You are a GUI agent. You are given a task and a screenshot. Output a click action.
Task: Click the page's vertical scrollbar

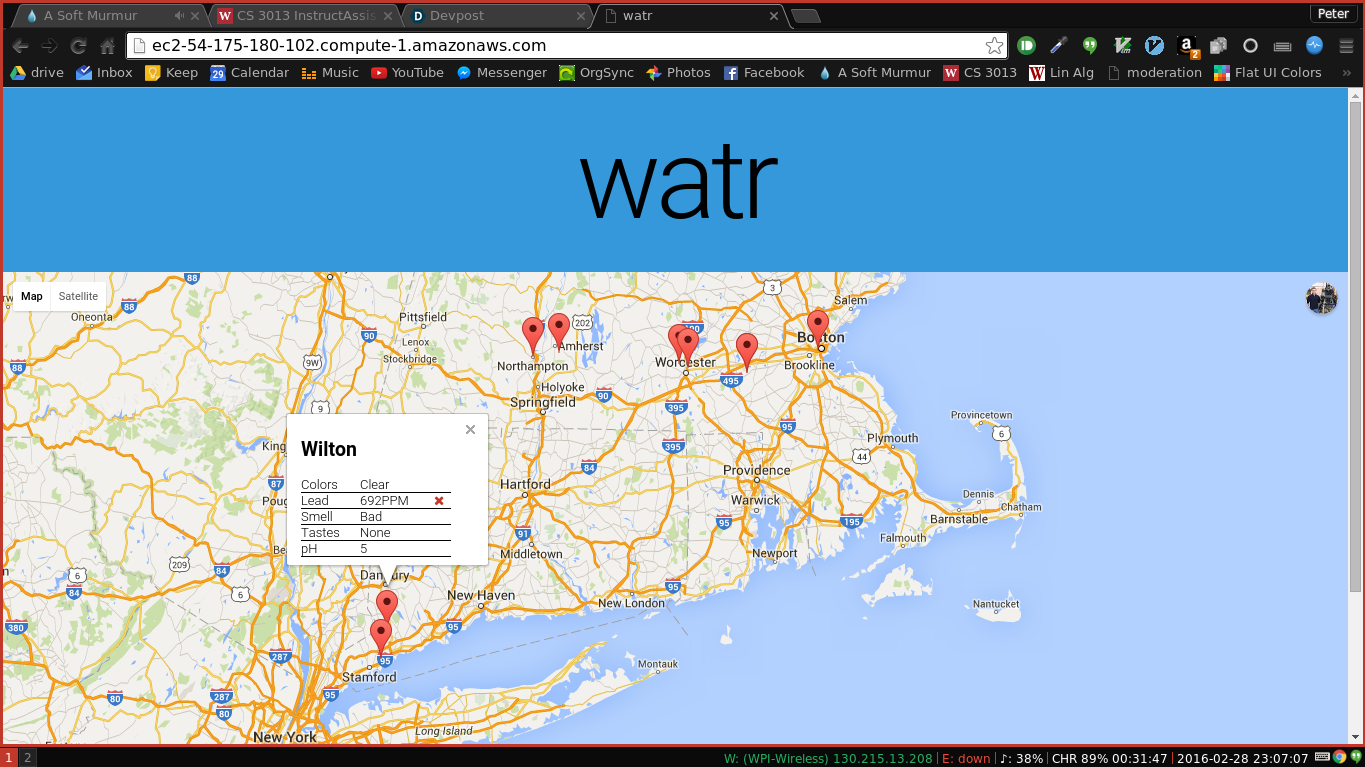pos(1355,346)
